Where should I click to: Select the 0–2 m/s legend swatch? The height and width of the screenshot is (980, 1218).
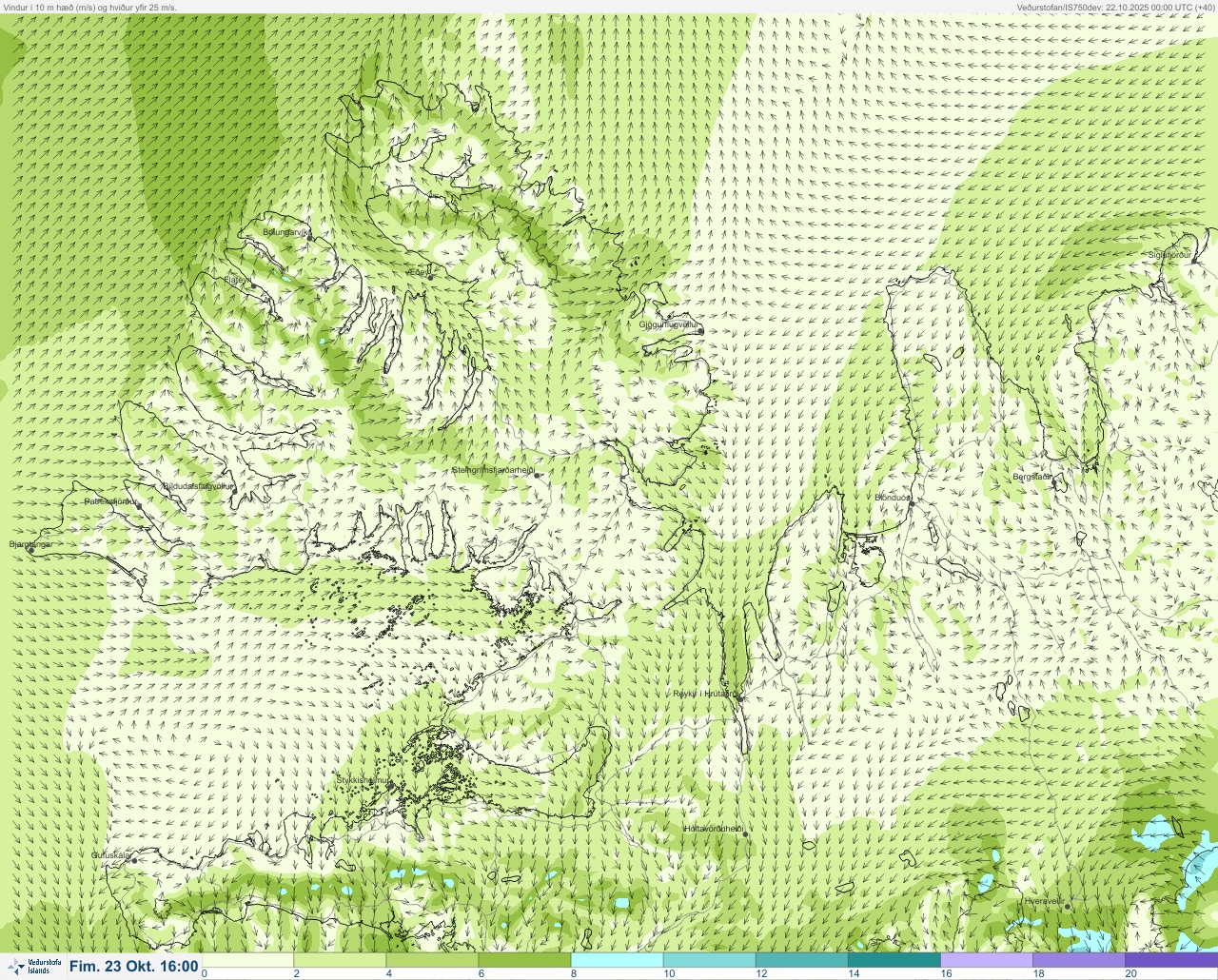(247, 960)
